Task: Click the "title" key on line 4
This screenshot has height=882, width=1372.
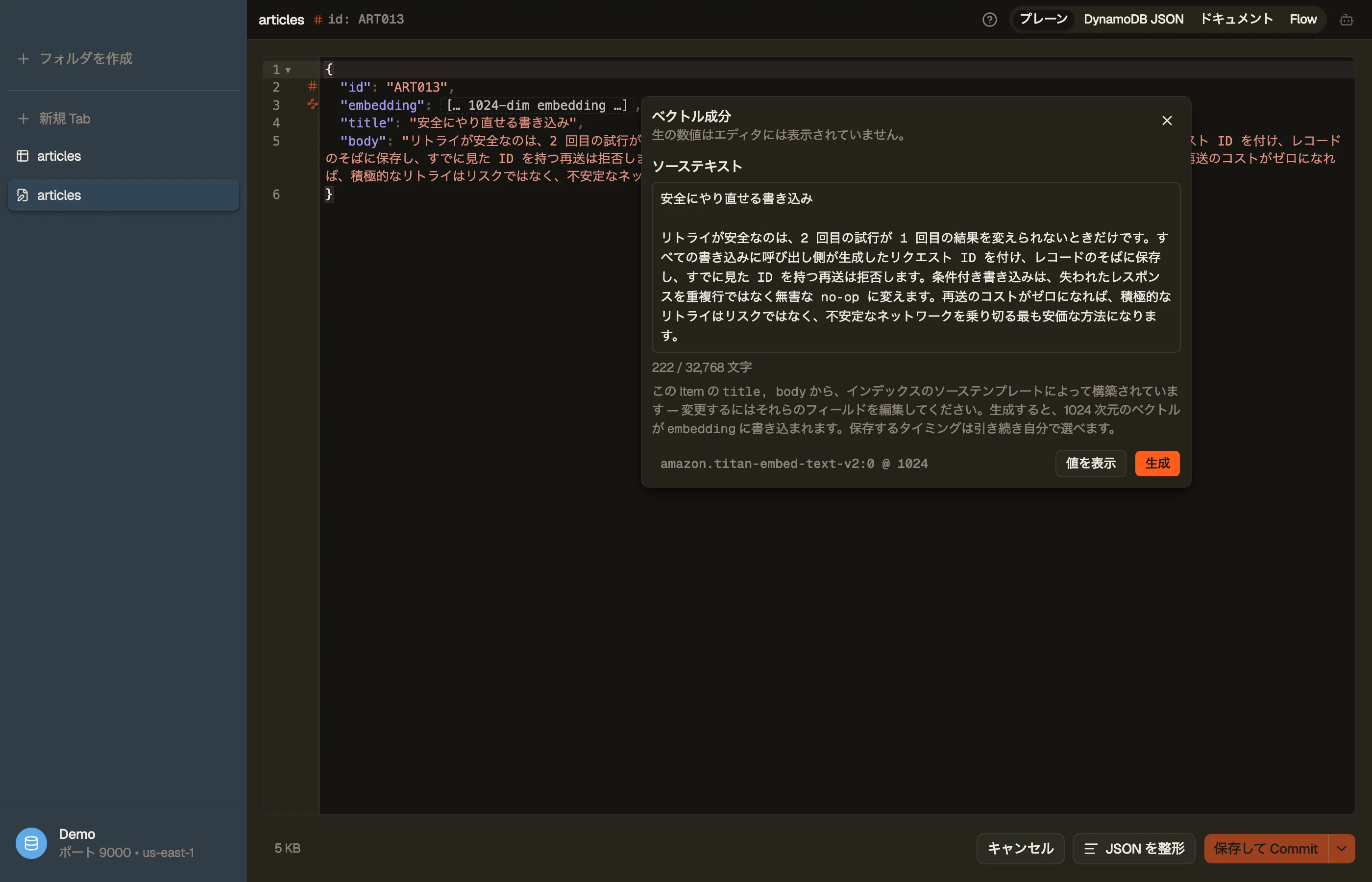Action: (367, 123)
